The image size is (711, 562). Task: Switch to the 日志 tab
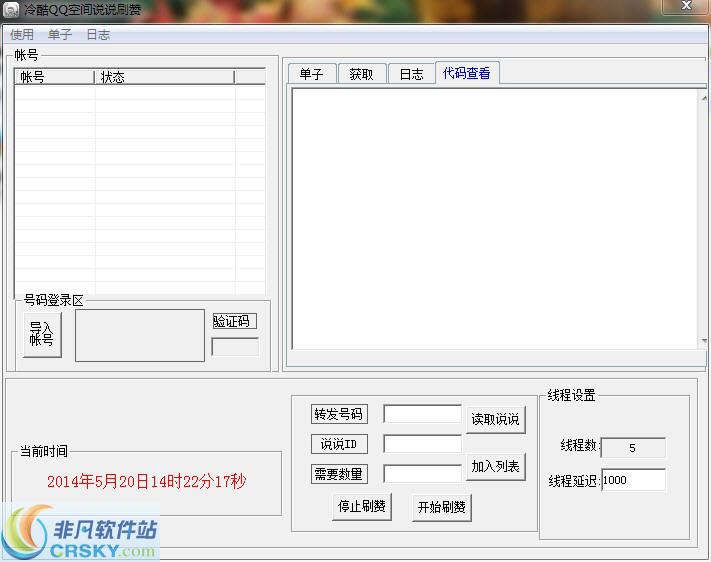tap(411, 74)
